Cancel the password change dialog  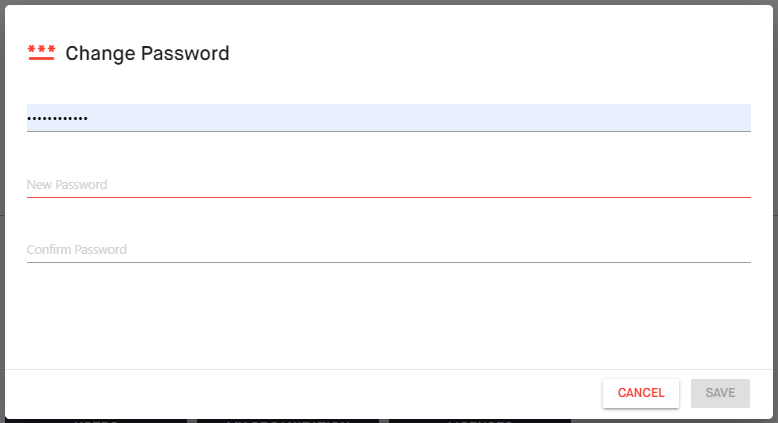(641, 393)
